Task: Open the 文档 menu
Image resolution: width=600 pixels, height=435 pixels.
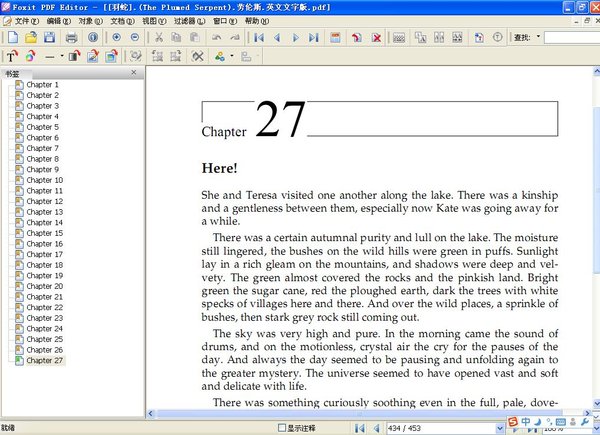Action: pyautogui.click(x=122, y=21)
